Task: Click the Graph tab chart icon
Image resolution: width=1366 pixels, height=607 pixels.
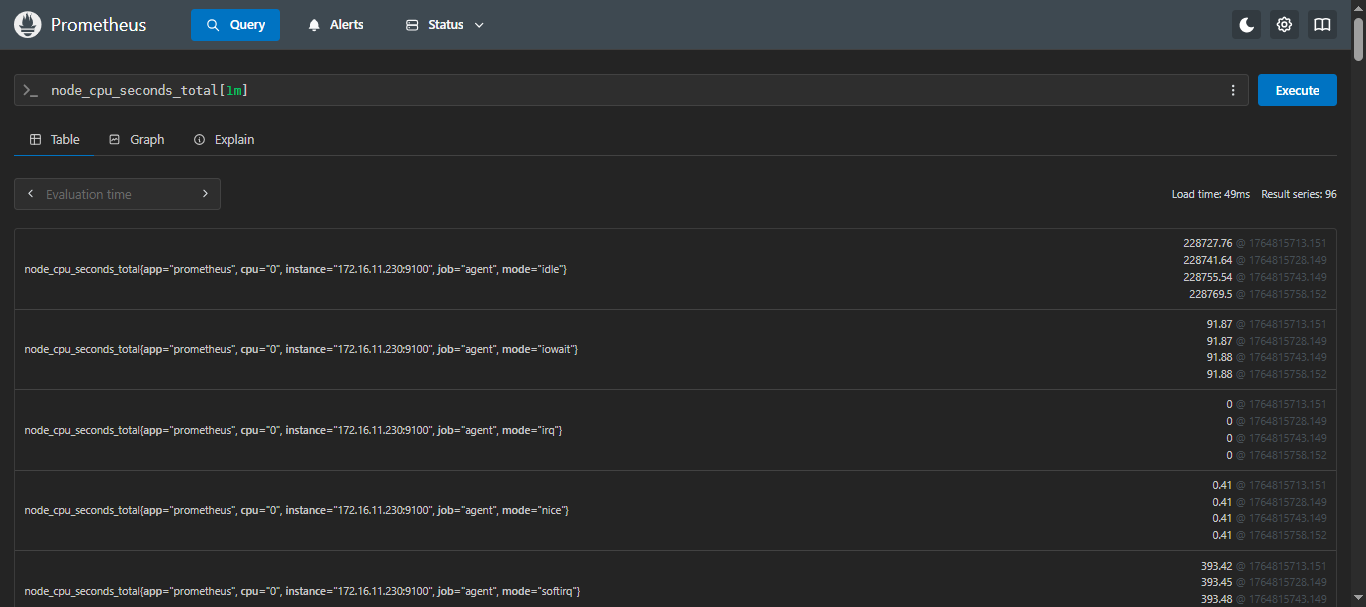Action: pos(114,139)
